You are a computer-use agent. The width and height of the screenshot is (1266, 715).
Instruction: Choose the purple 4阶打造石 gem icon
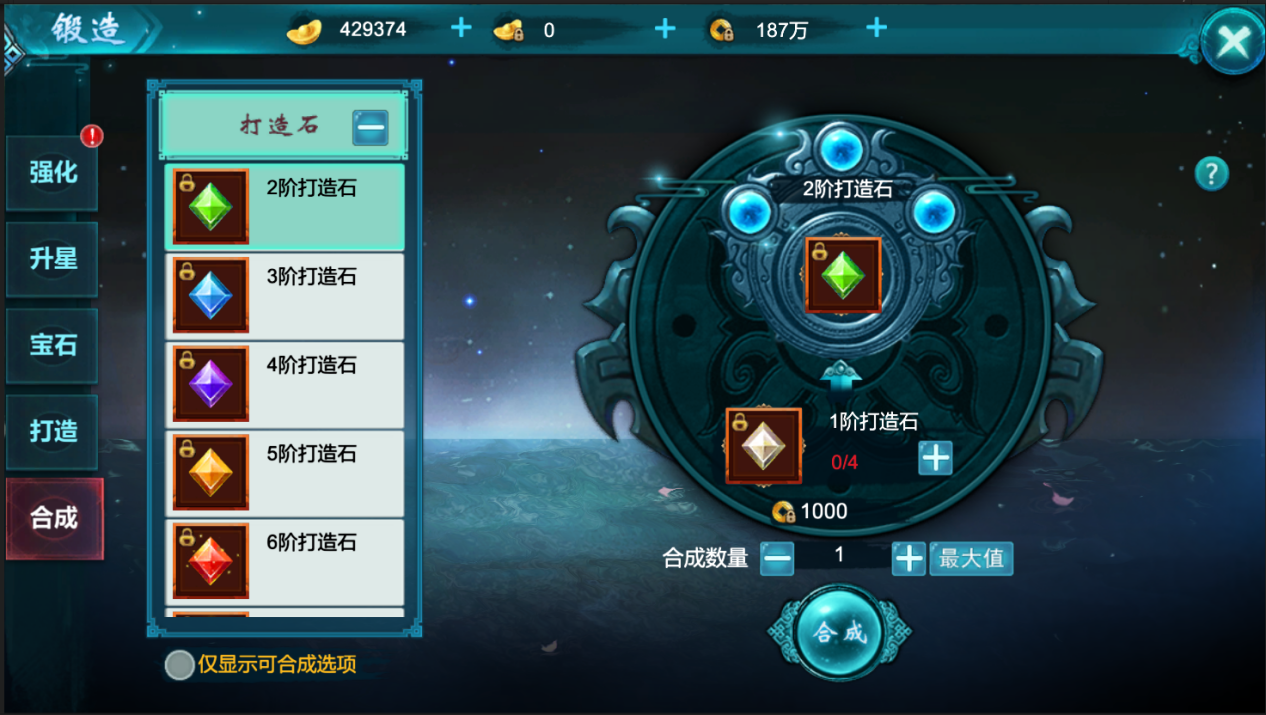tap(211, 384)
